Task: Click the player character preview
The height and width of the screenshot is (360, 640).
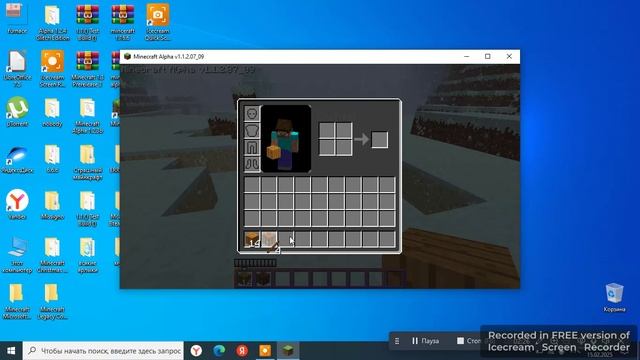Action: pyautogui.click(x=286, y=138)
